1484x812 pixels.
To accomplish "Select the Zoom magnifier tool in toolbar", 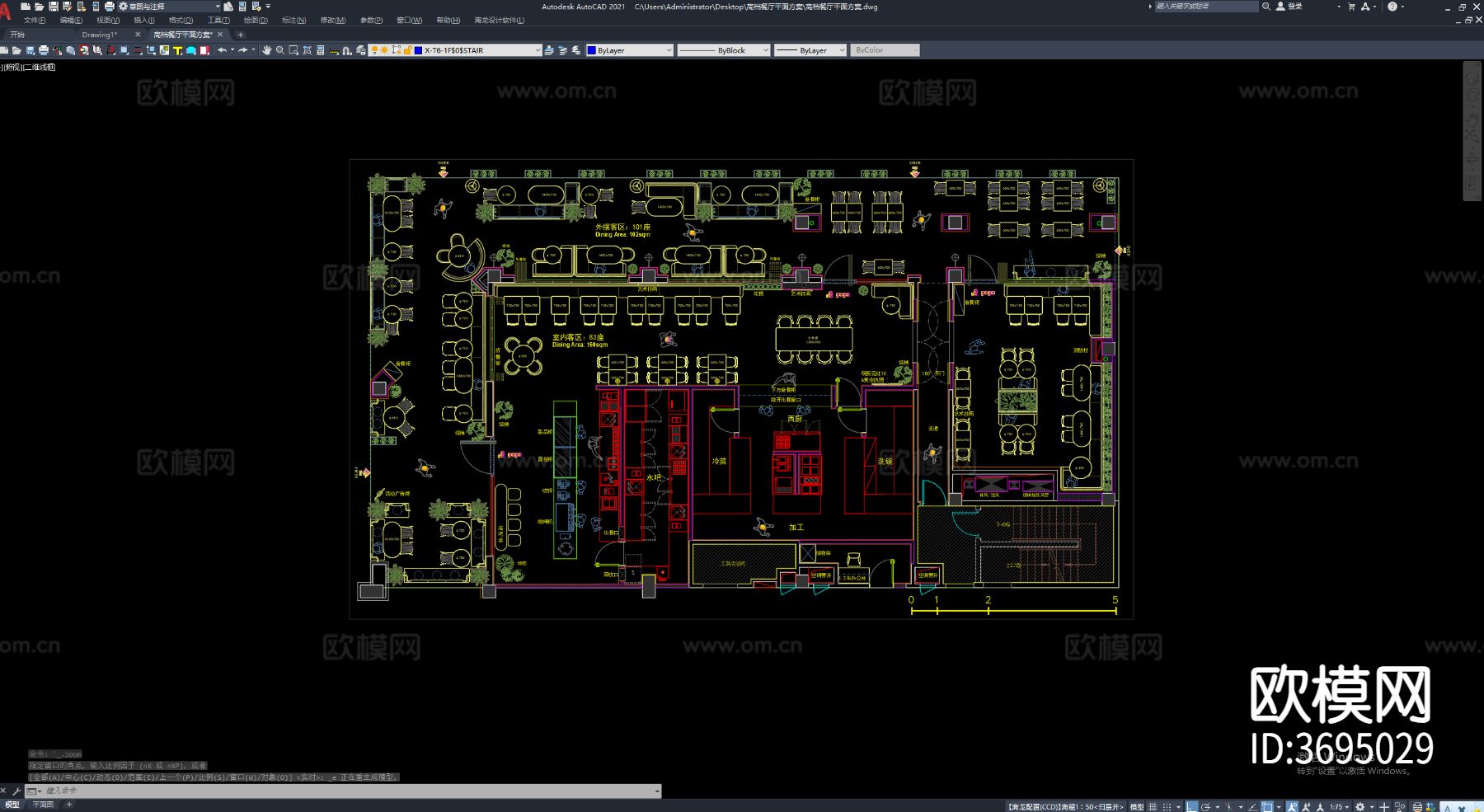I will coord(280,50).
